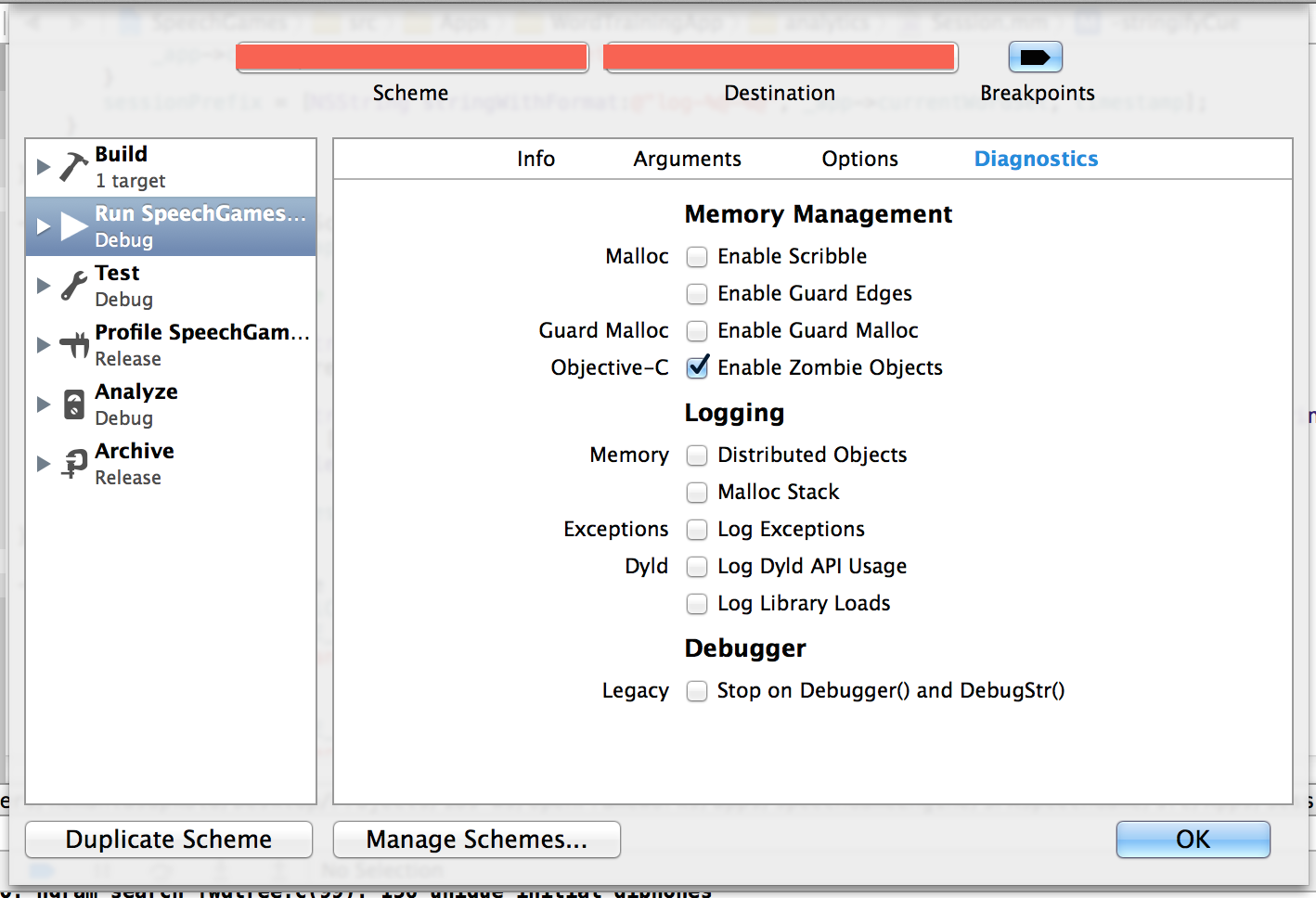Enable Guard Malloc checkbox
This screenshot has height=898, width=1316.
point(697,331)
